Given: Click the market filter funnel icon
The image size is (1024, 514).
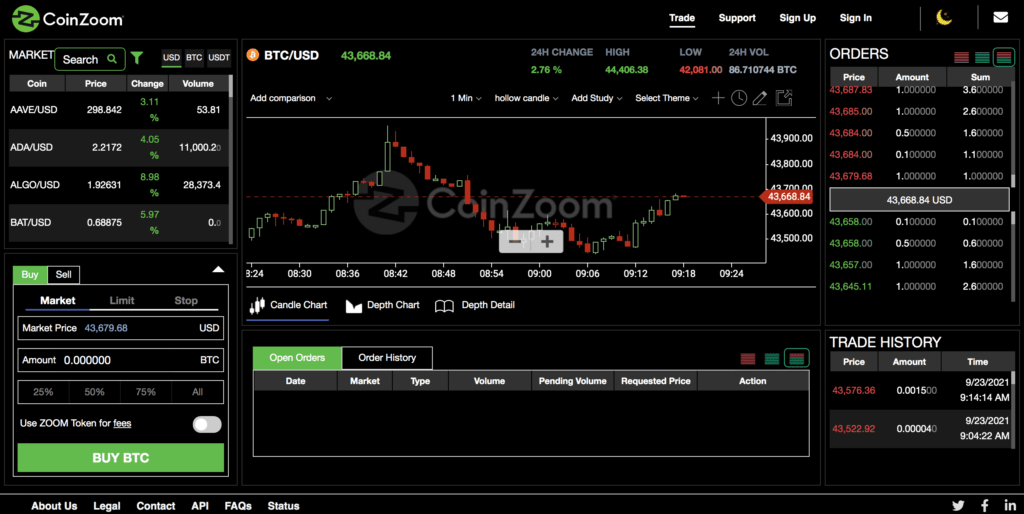Looking at the screenshot, I should point(136,58).
